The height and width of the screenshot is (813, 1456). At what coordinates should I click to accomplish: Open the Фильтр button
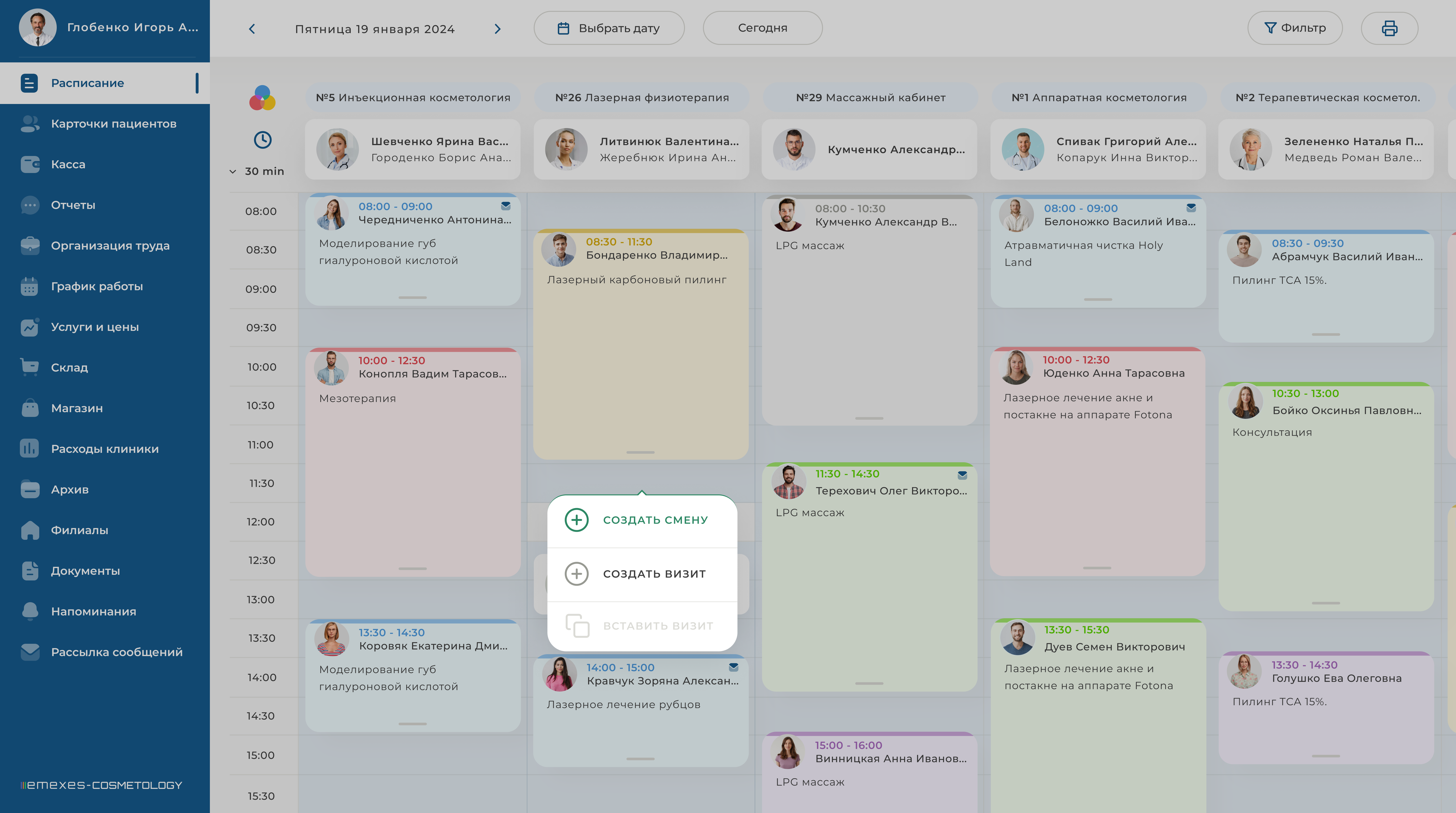pyautogui.click(x=1295, y=28)
